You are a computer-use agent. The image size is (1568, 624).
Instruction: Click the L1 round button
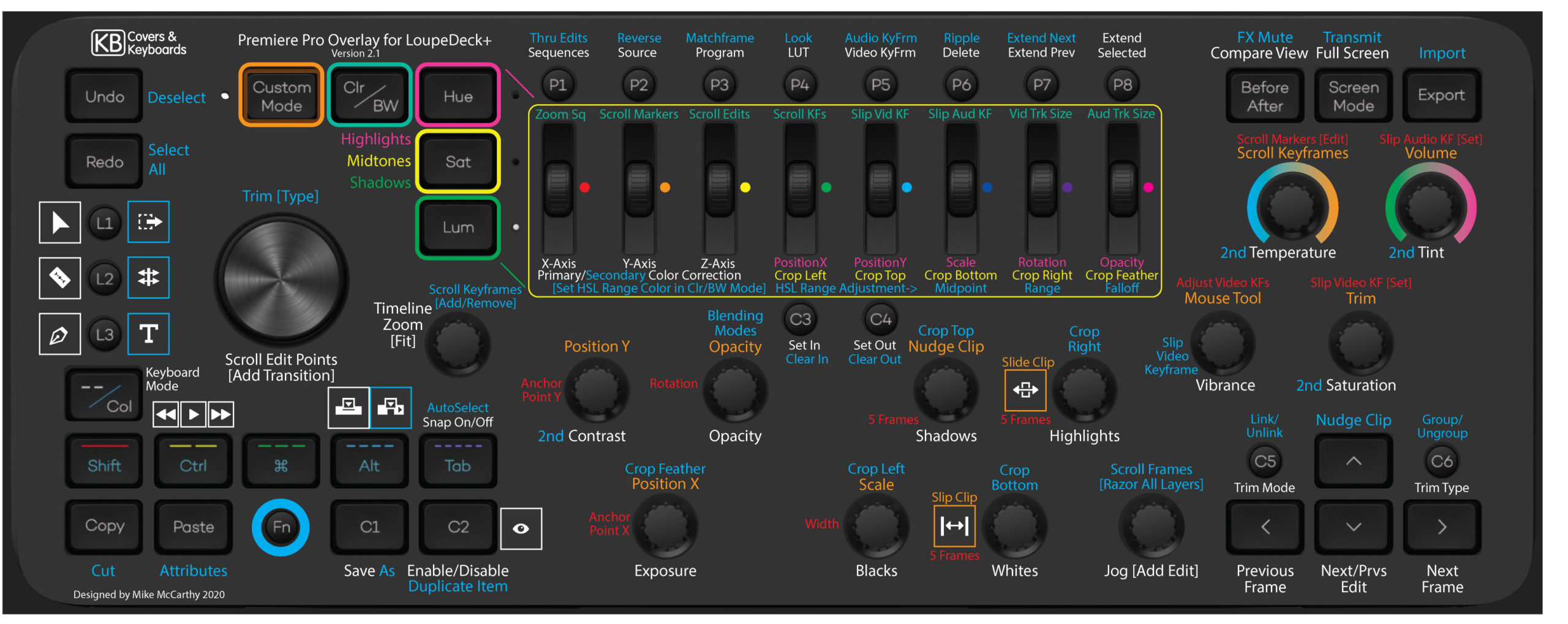pyautogui.click(x=105, y=223)
